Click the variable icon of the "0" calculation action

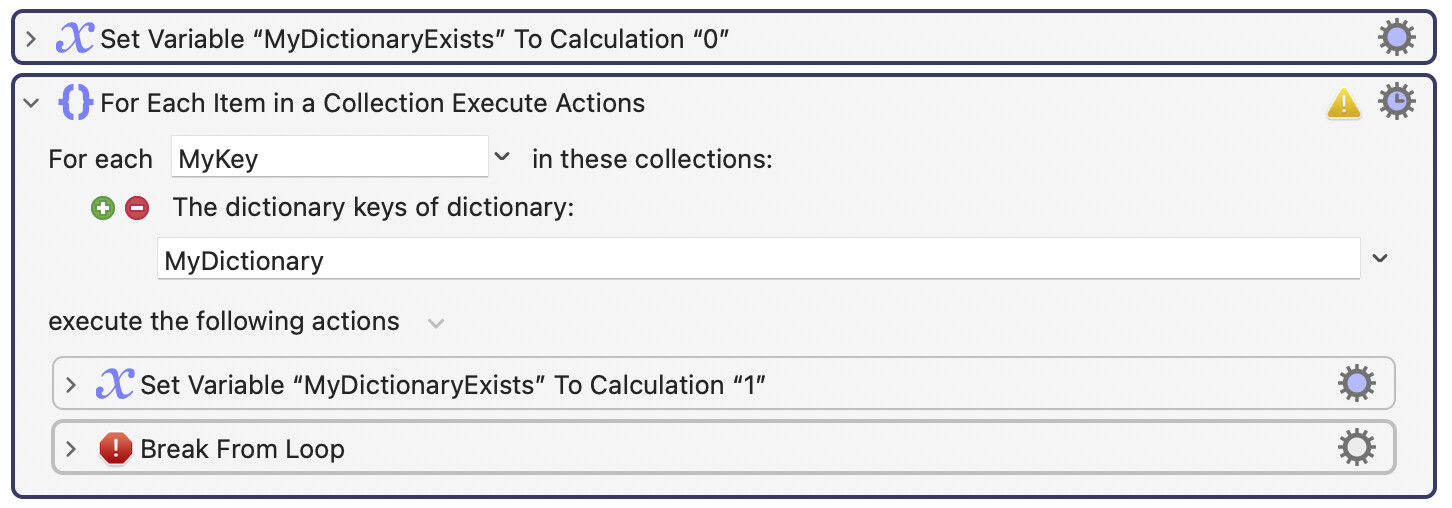75,39
